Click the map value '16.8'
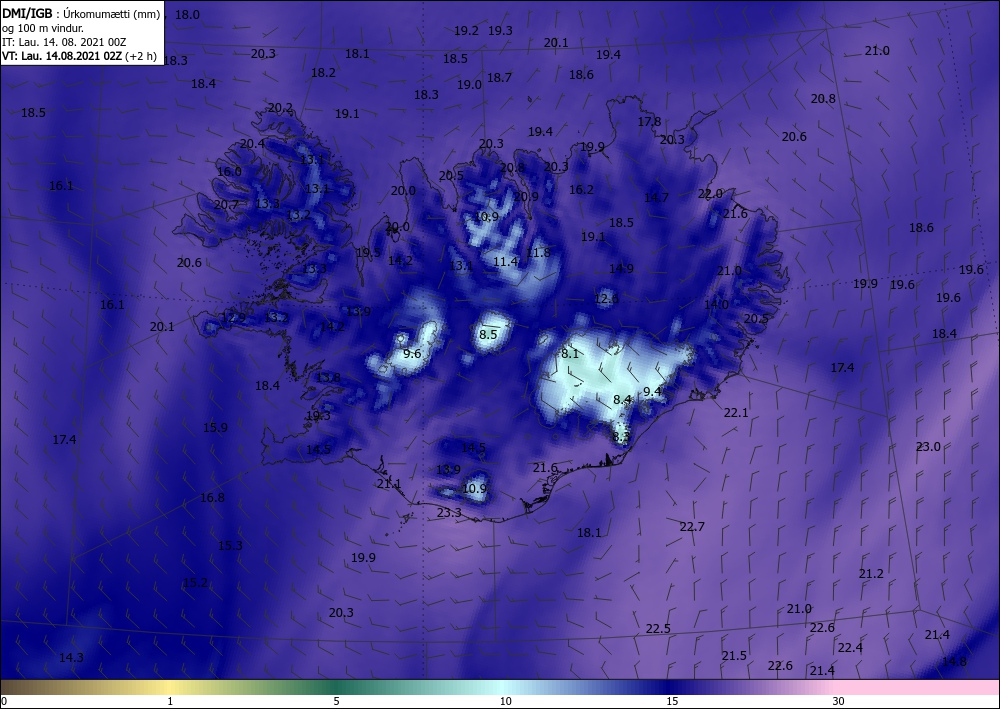Screen dimensions: 1000x709 coord(212,498)
